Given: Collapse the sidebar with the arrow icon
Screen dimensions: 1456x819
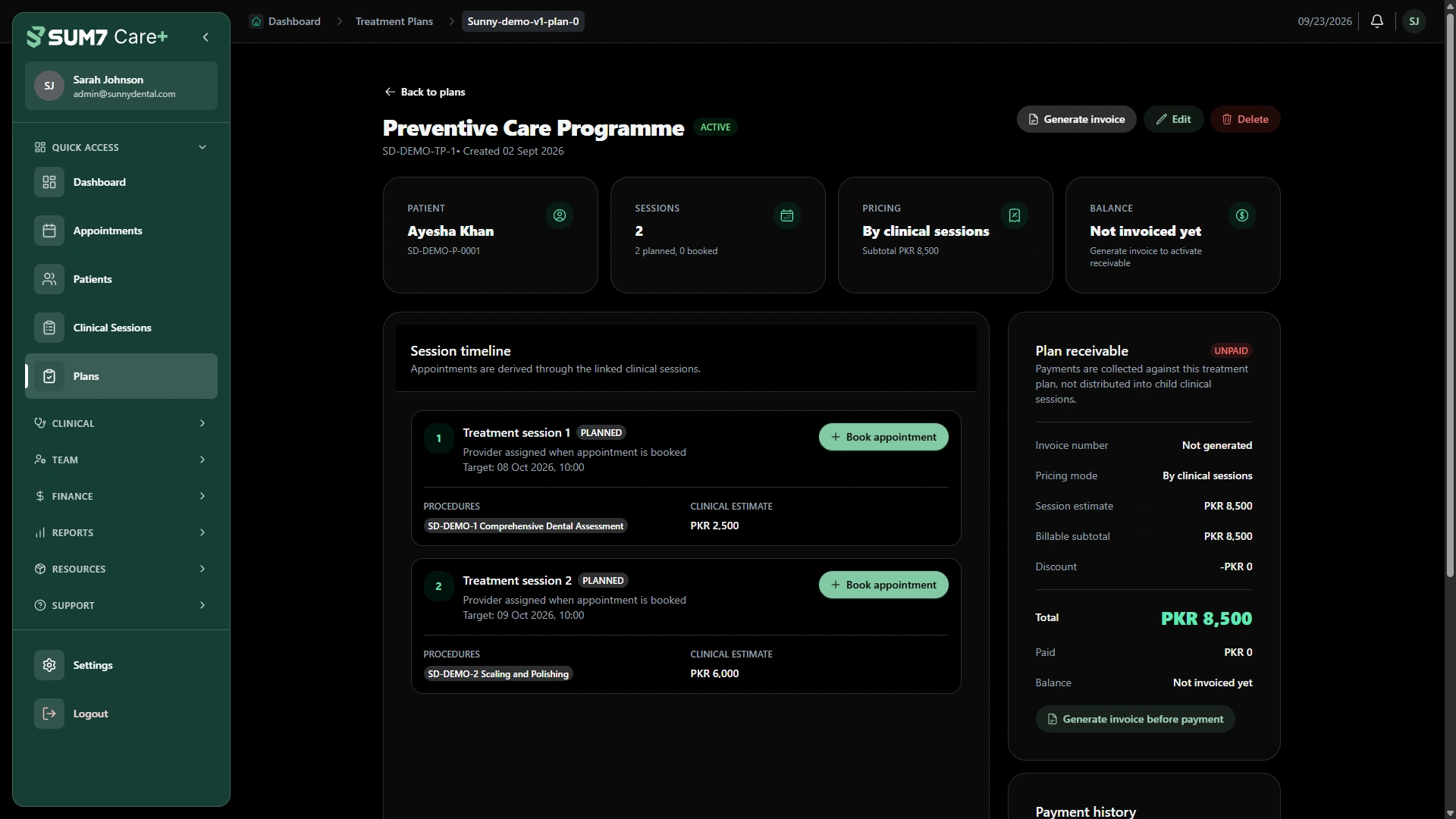Looking at the screenshot, I should (x=206, y=37).
